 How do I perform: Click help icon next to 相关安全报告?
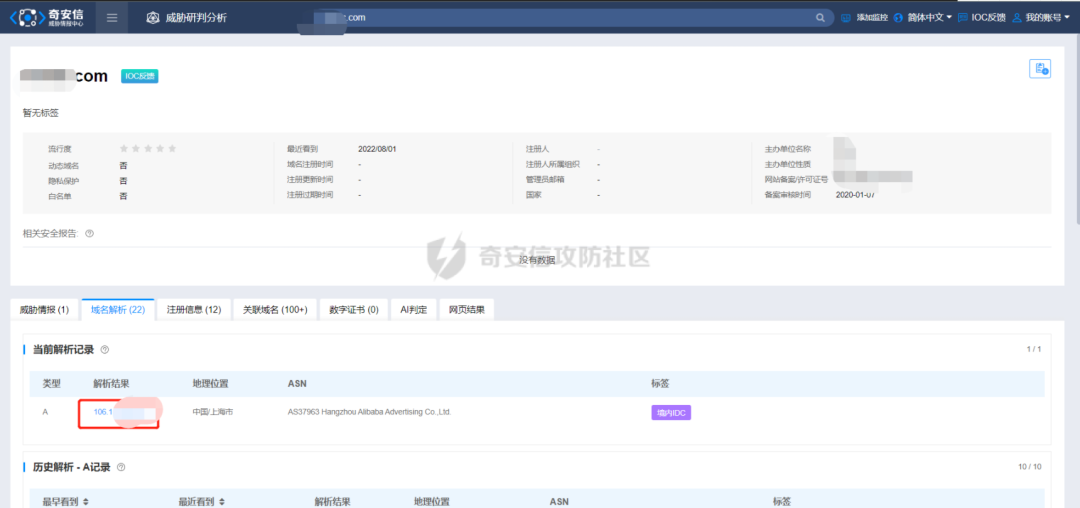pos(89,233)
